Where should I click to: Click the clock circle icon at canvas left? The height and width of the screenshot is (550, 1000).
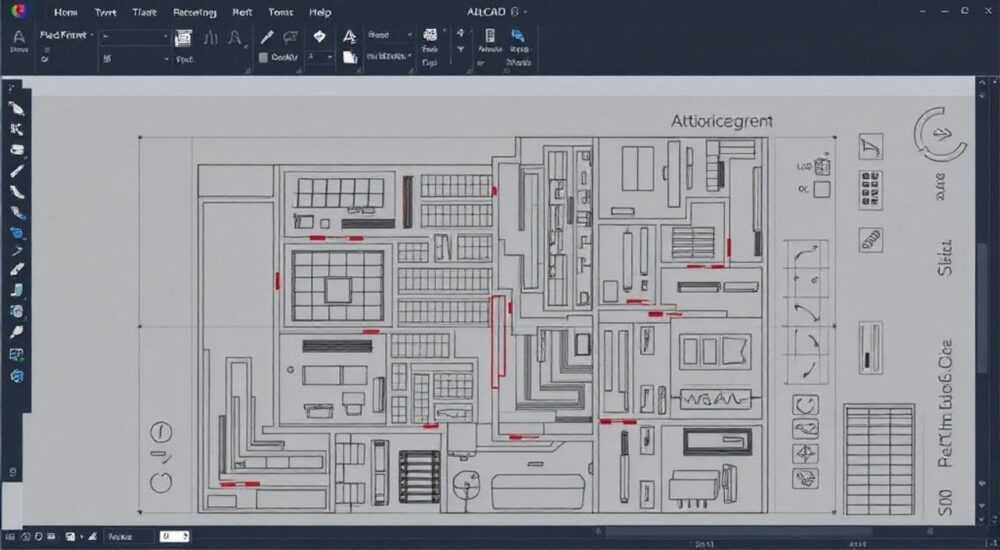click(161, 432)
